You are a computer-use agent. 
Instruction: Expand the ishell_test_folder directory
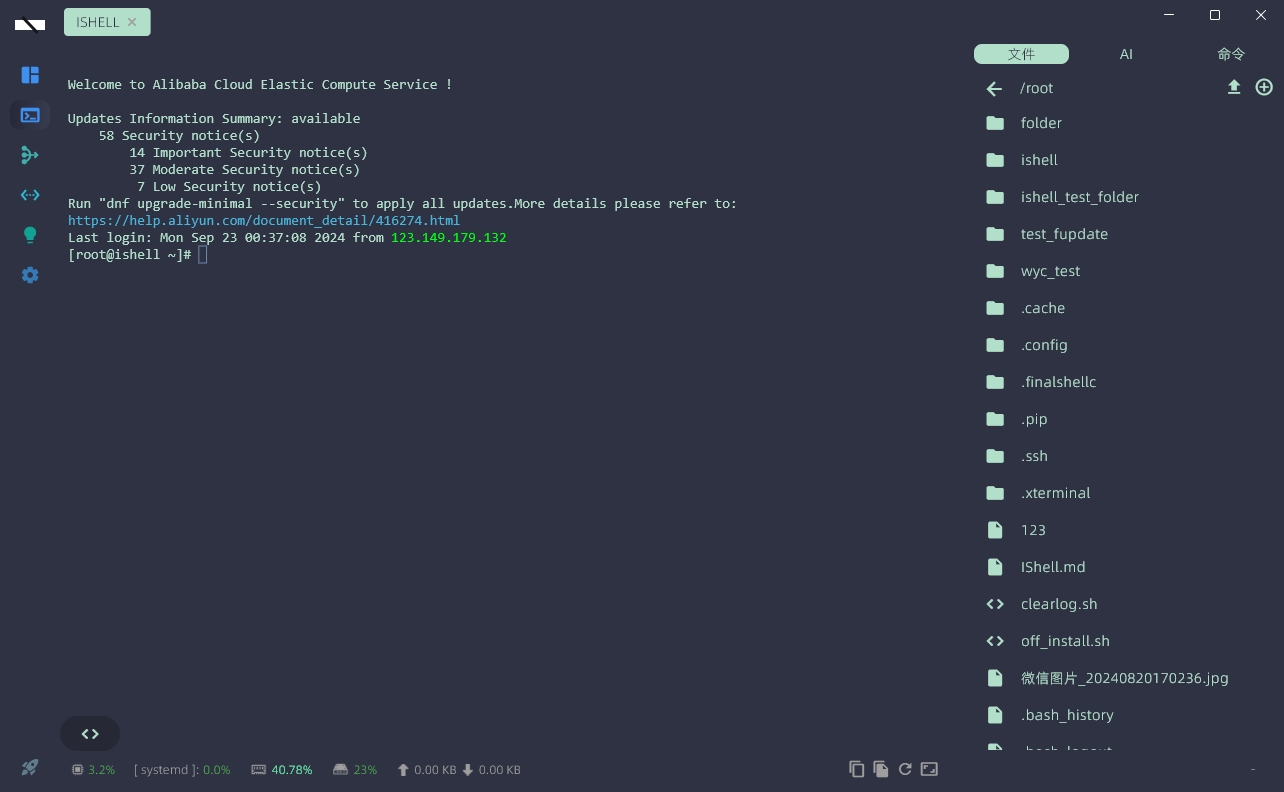(x=1080, y=197)
